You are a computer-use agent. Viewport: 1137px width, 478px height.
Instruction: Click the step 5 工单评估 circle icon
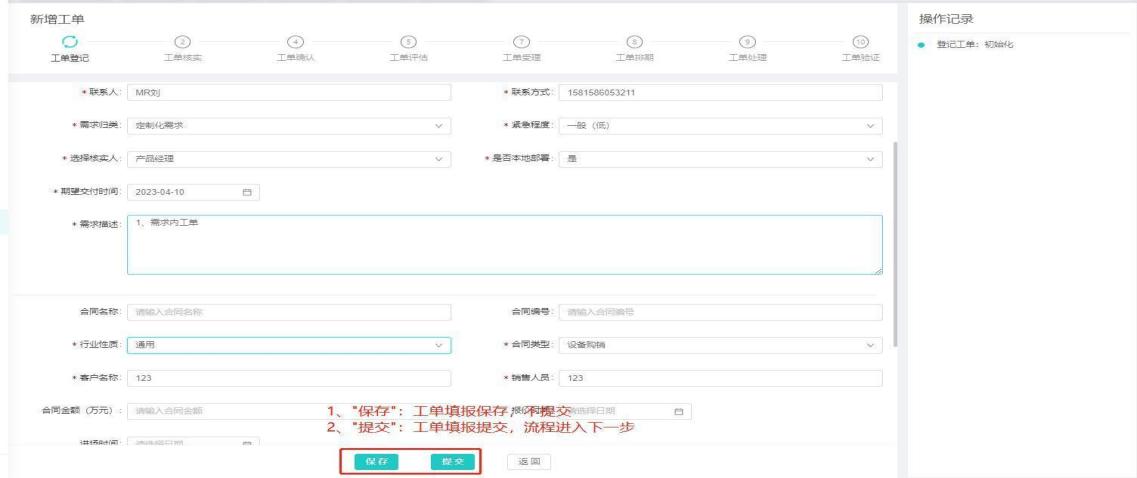[x=408, y=41]
